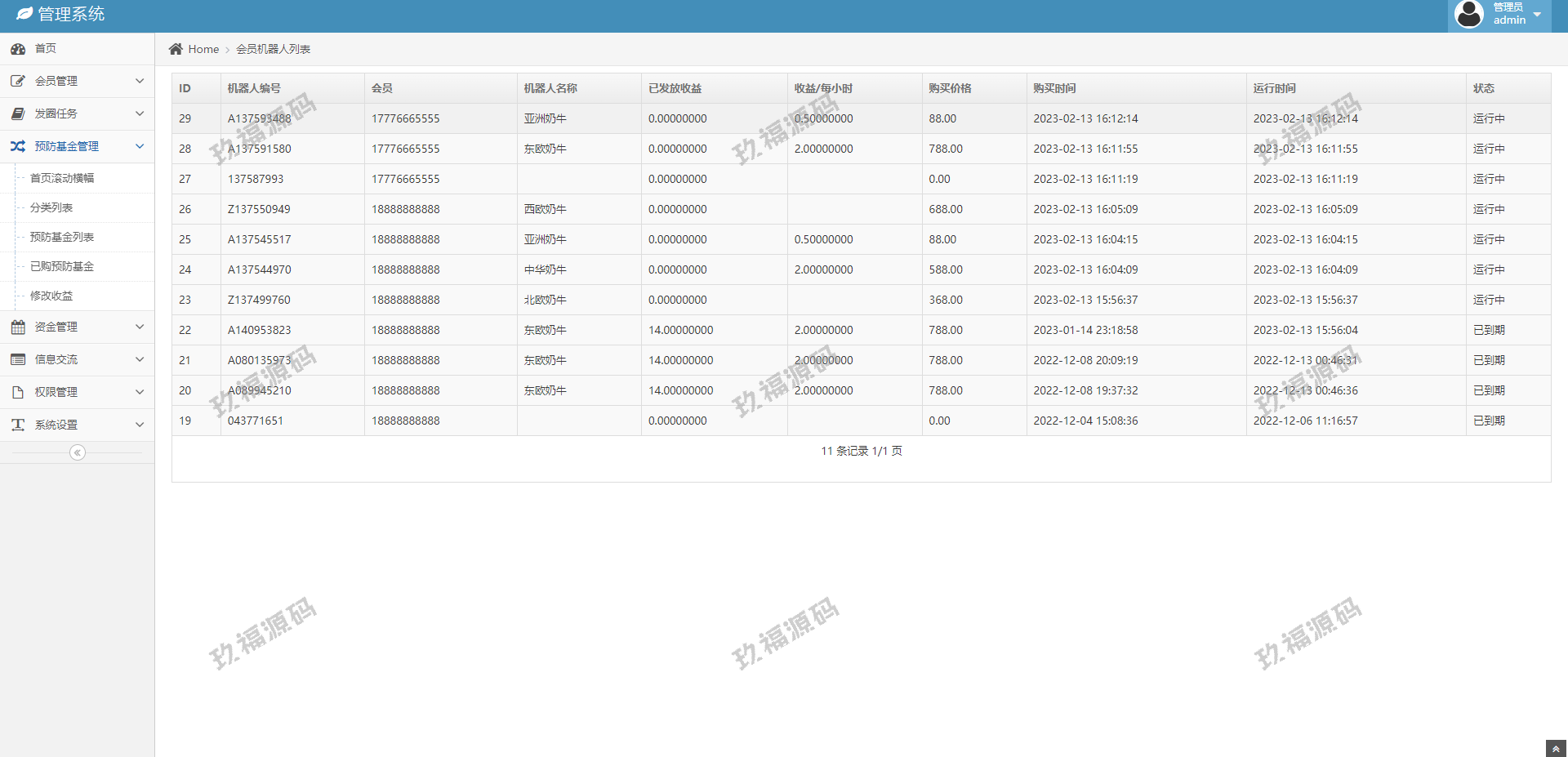Click the shuffle icon beside 预防基金管理
Screen dimensions: 1568x757
(18, 146)
